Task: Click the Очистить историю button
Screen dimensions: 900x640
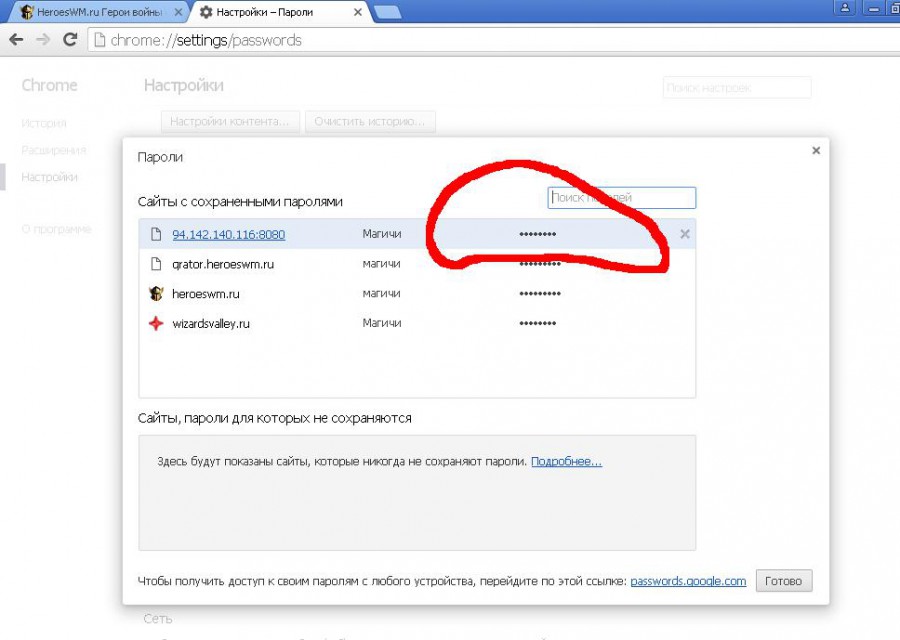Action: (370, 122)
